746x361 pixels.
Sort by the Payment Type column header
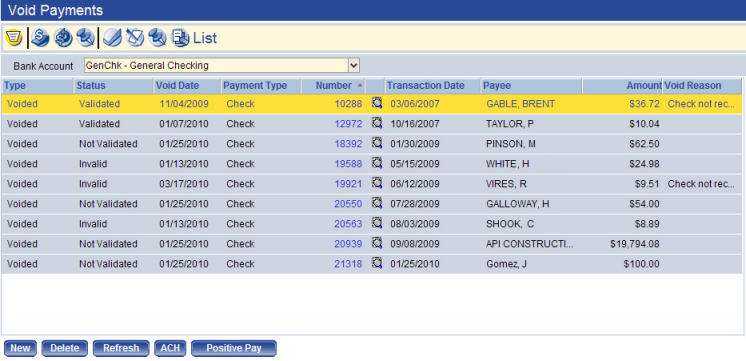coord(261,86)
